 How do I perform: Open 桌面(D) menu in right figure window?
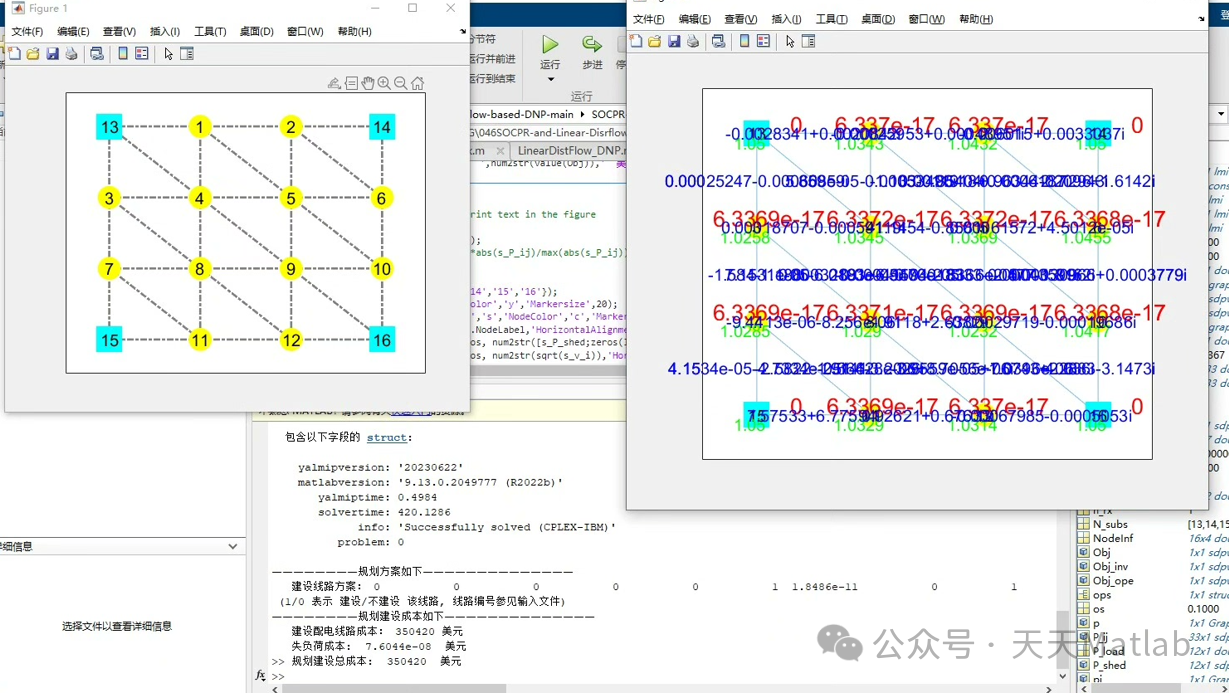coord(878,19)
